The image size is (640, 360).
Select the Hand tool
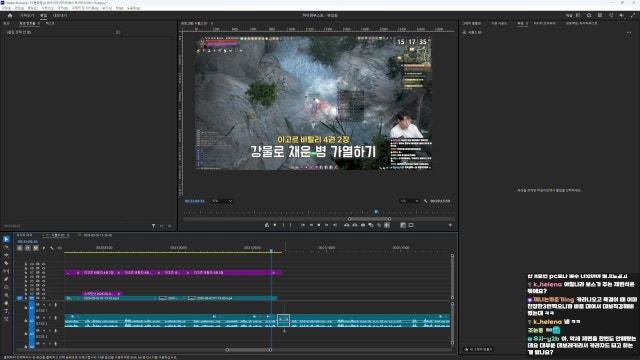(6, 303)
